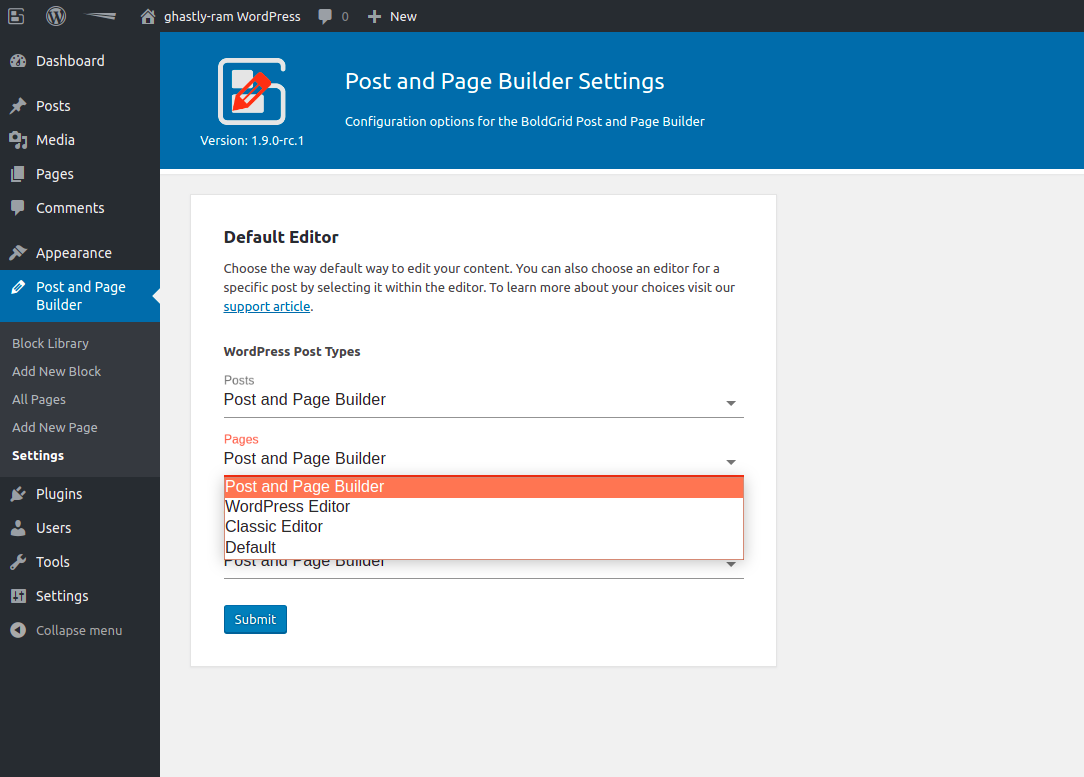Open Posts menu in sidebar
Screen dimensions: 1084x777
coord(53,106)
